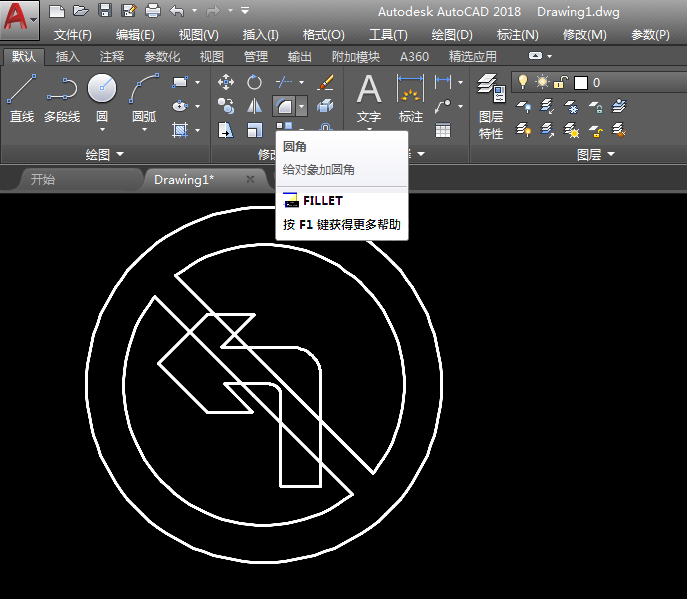Image resolution: width=687 pixels, height=599 pixels.
Task: Toggle the layer freeze sun icon
Action: pyautogui.click(x=542, y=82)
